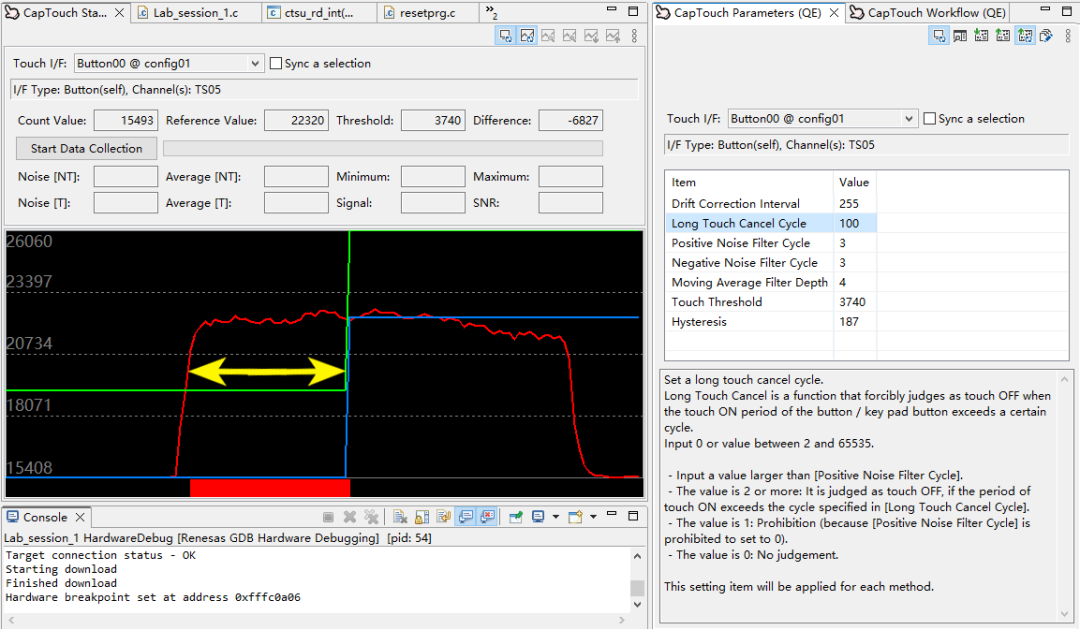Screen dimensions: 1080x630
Task: Open the Display Selected Console dropdown arrow
Action: 555,517
